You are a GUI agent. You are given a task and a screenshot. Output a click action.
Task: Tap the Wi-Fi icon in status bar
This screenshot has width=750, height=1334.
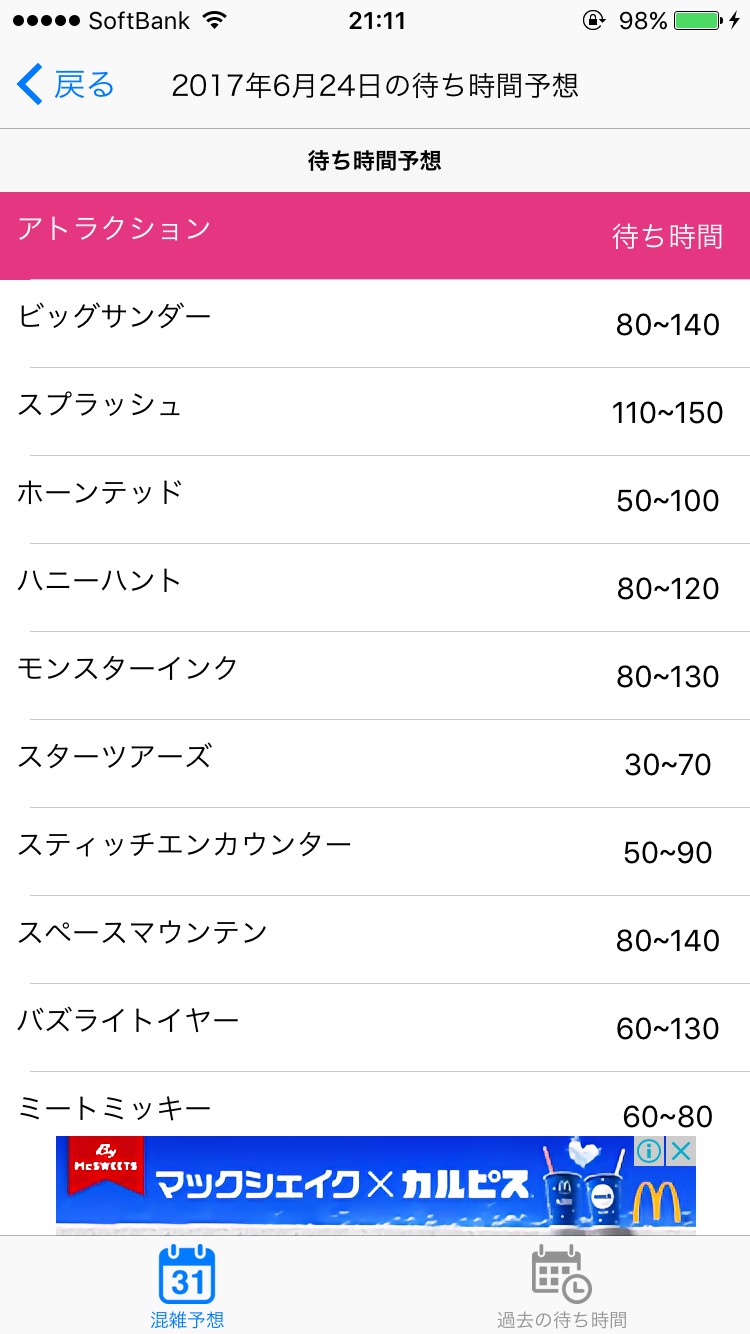213,21
